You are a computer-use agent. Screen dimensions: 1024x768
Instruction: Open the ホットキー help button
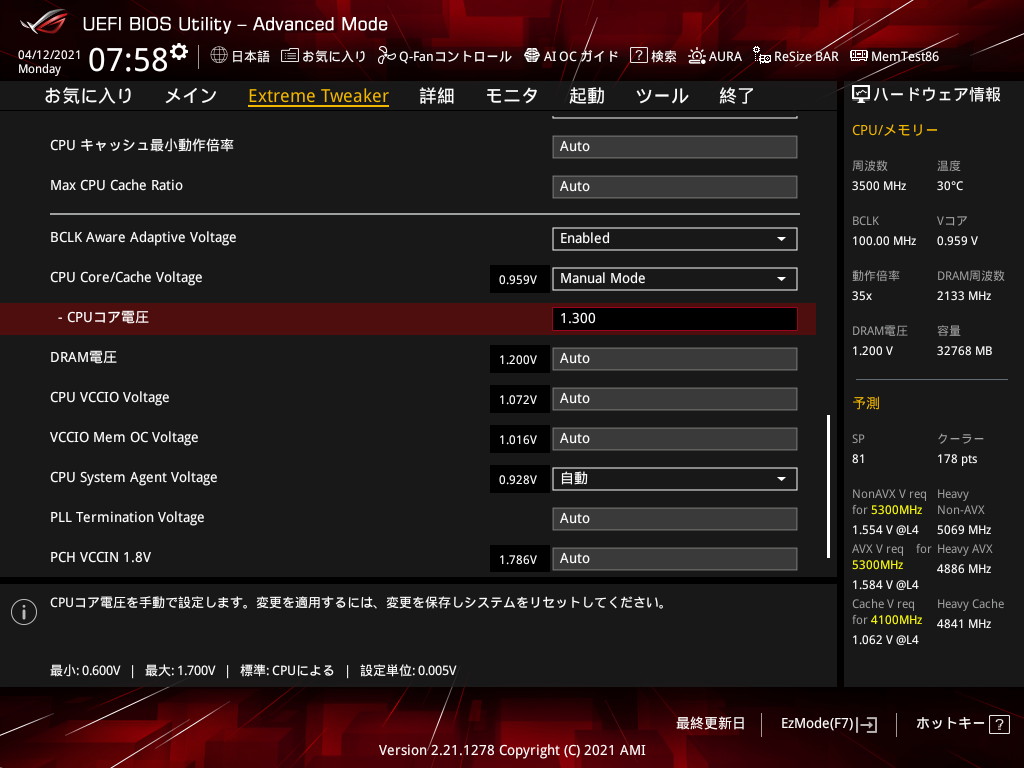pyautogui.click(x=963, y=724)
